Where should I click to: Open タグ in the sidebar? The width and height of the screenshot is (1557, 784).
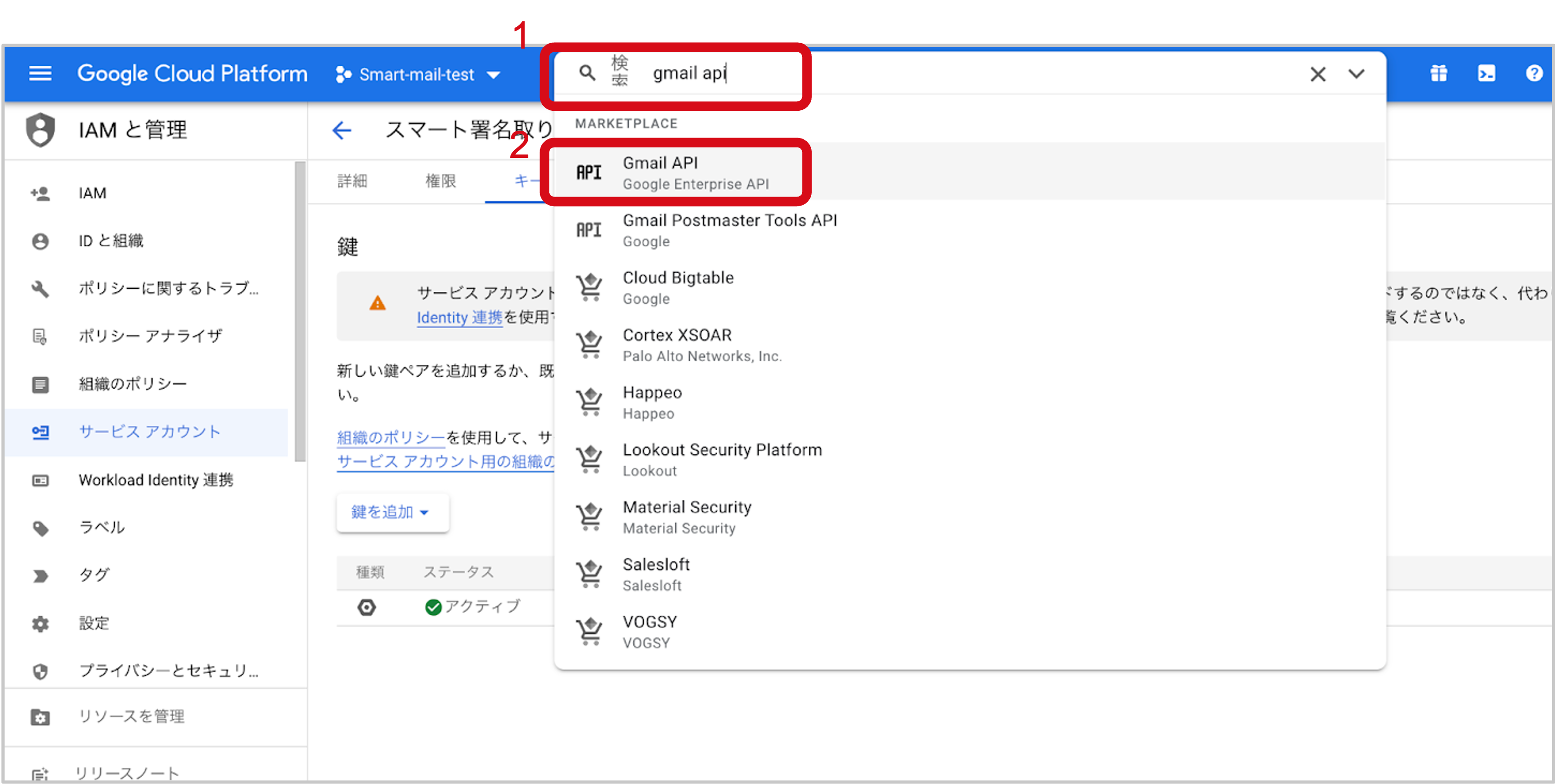pyautogui.click(x=146, y=576)
